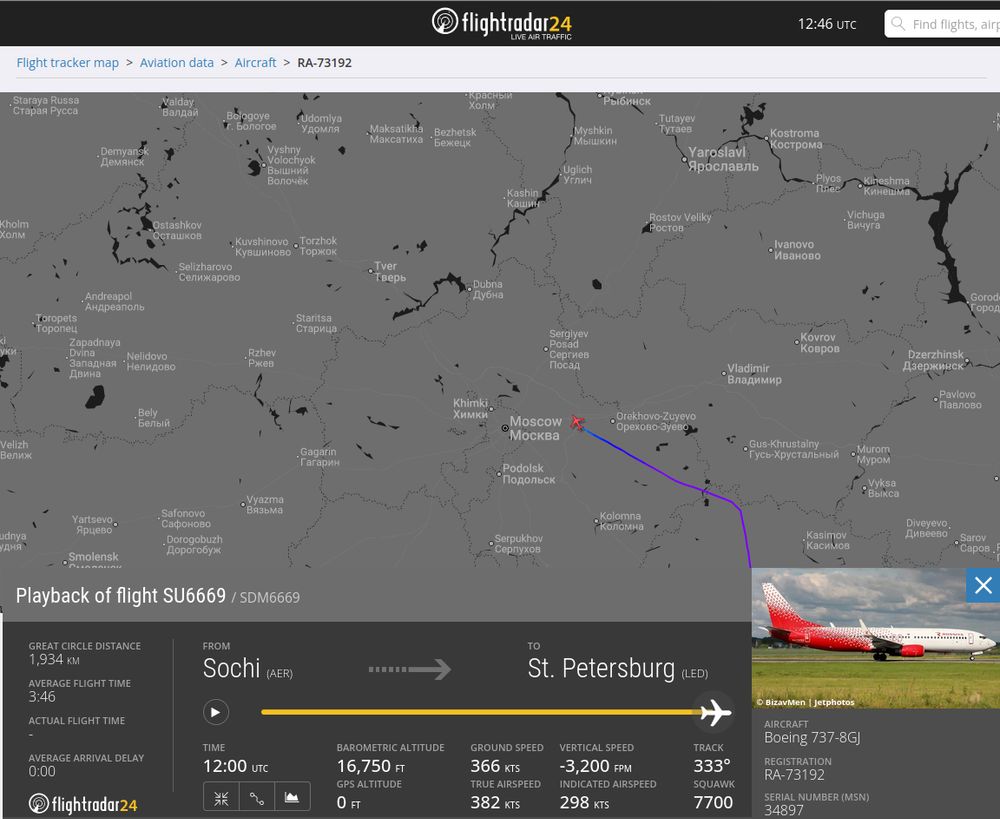Click the Vladimir label on the map
Viewport: 1000px width, 819px height.
754,374
